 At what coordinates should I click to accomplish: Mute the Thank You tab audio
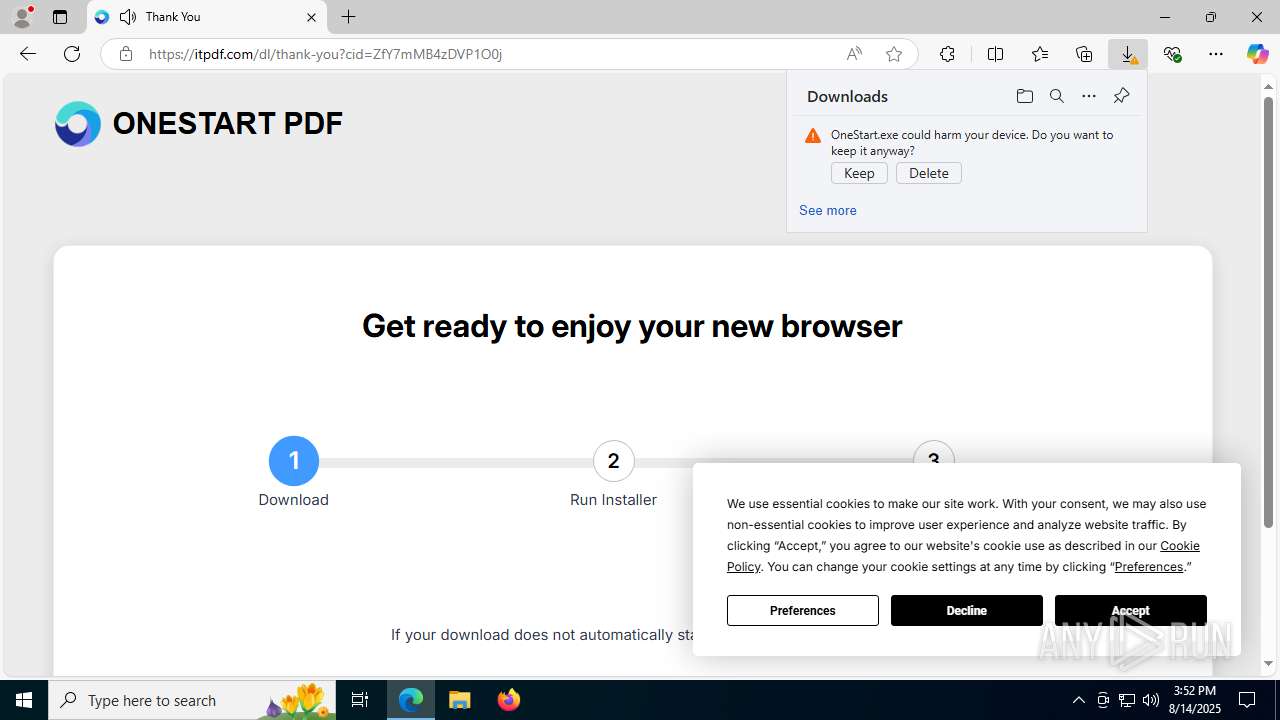(128, 17)
